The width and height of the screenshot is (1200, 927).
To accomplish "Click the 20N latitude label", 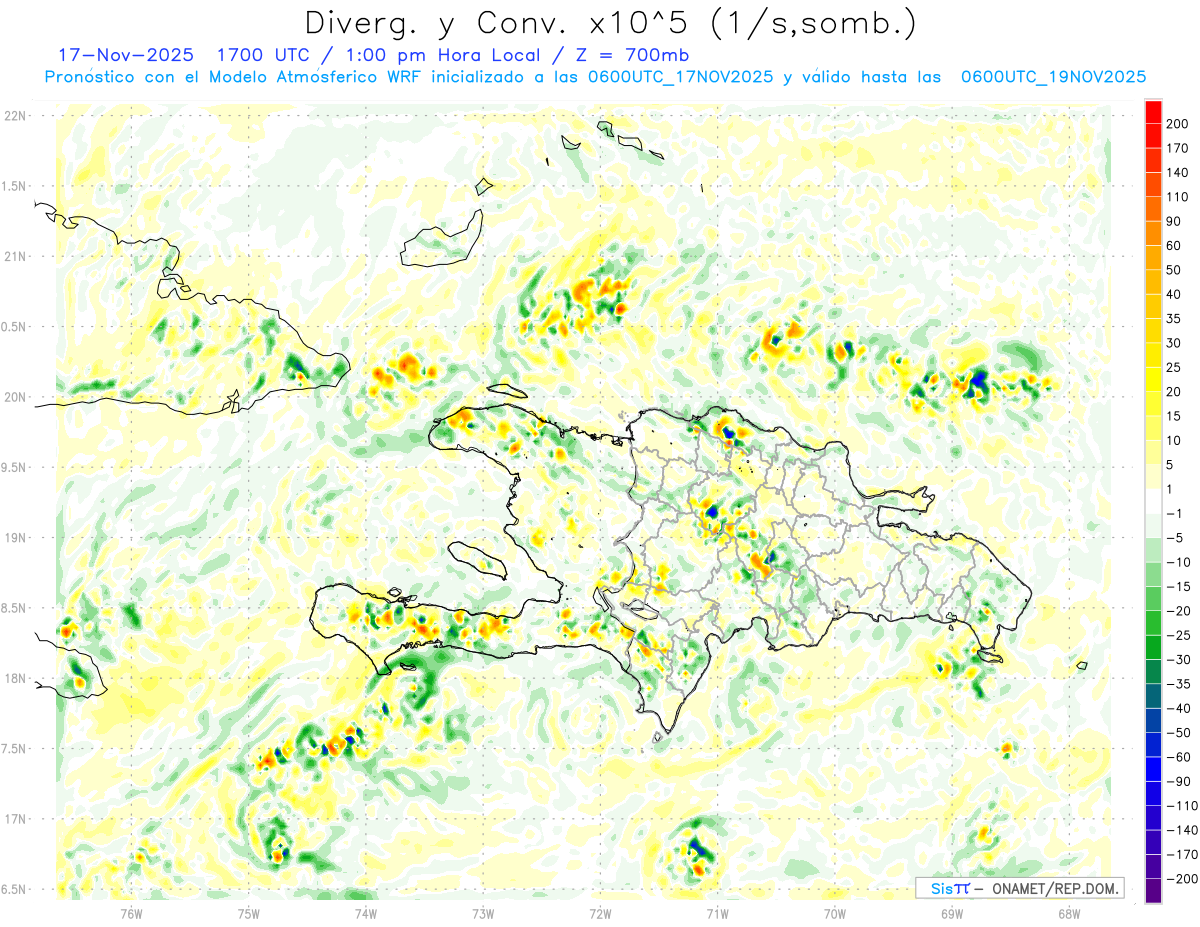I will point(15,397).
